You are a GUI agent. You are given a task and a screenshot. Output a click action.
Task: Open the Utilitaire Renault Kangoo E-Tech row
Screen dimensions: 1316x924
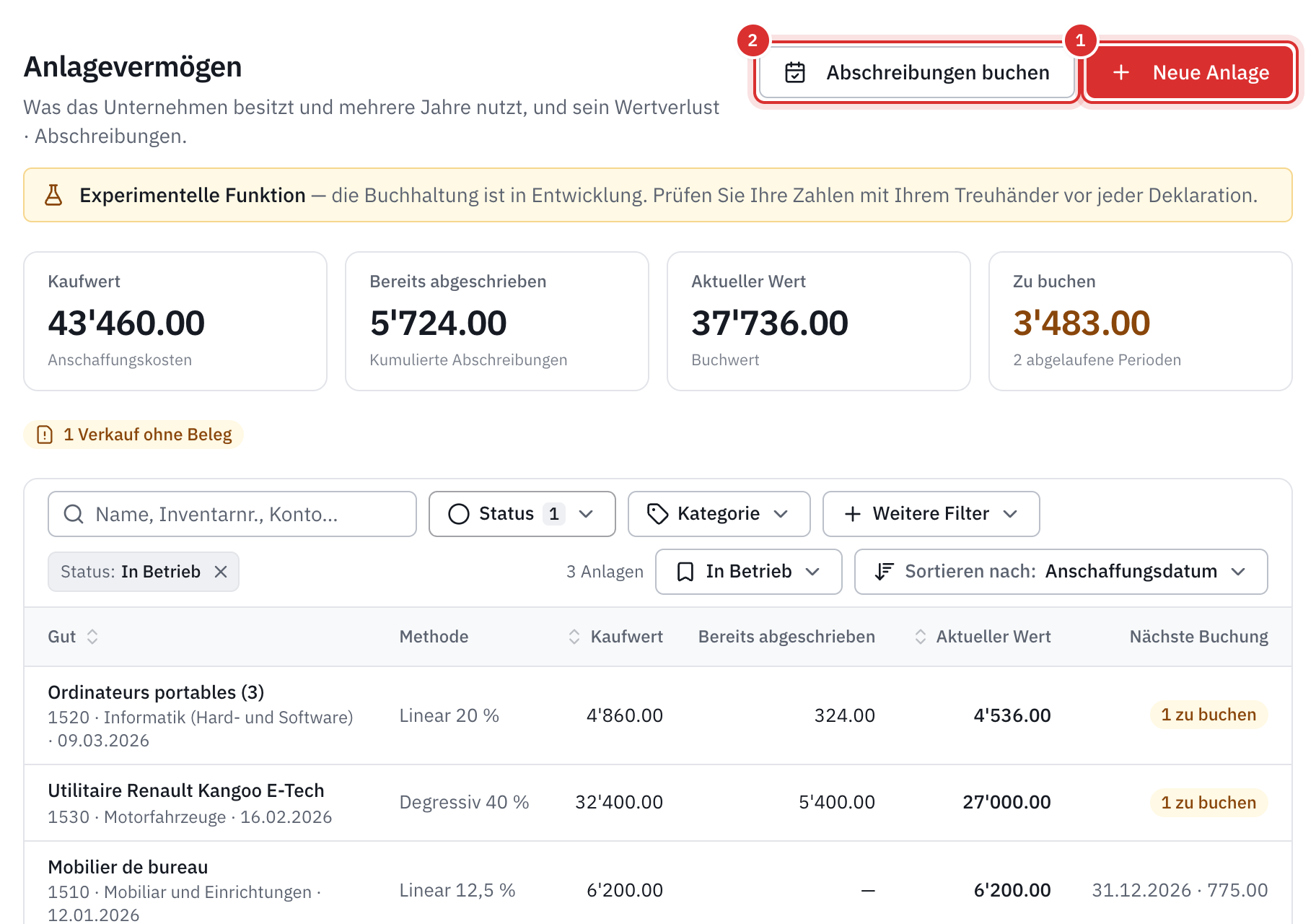click(x=658, y=803)
